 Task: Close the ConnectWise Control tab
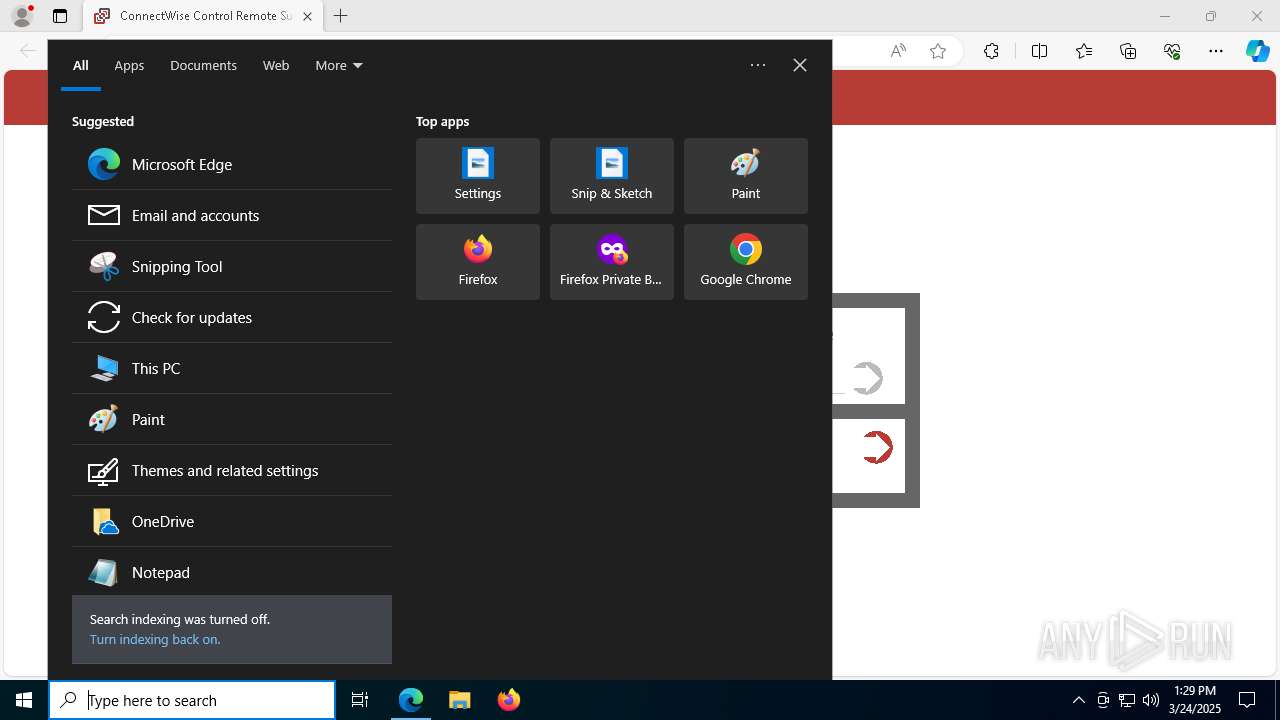point(307,16)
